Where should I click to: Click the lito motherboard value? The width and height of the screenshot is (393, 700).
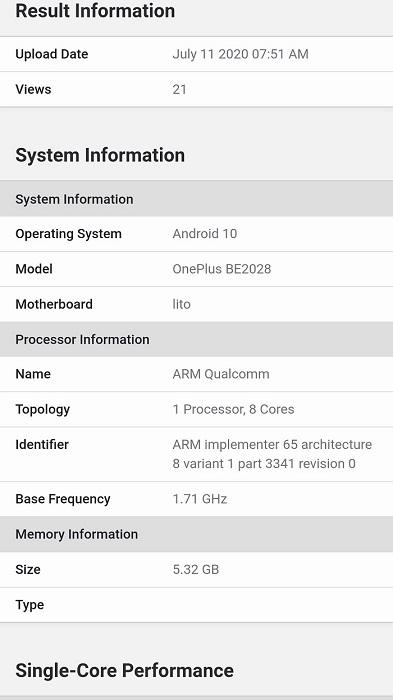click(x=181, y=304)
